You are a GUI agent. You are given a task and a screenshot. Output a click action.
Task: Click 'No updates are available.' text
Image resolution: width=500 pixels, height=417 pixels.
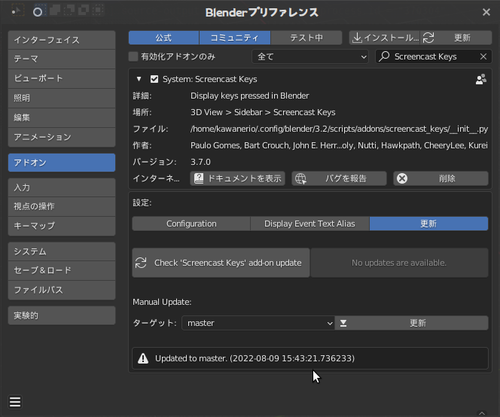click(399, 263)
